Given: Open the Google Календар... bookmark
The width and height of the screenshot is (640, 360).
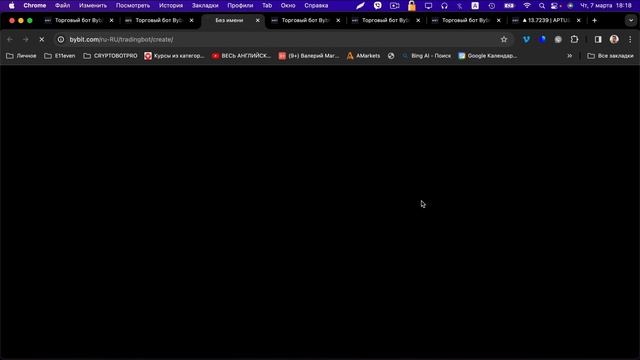Looking at the screenshot, I should pyautogui.click(x=488, y=56).
